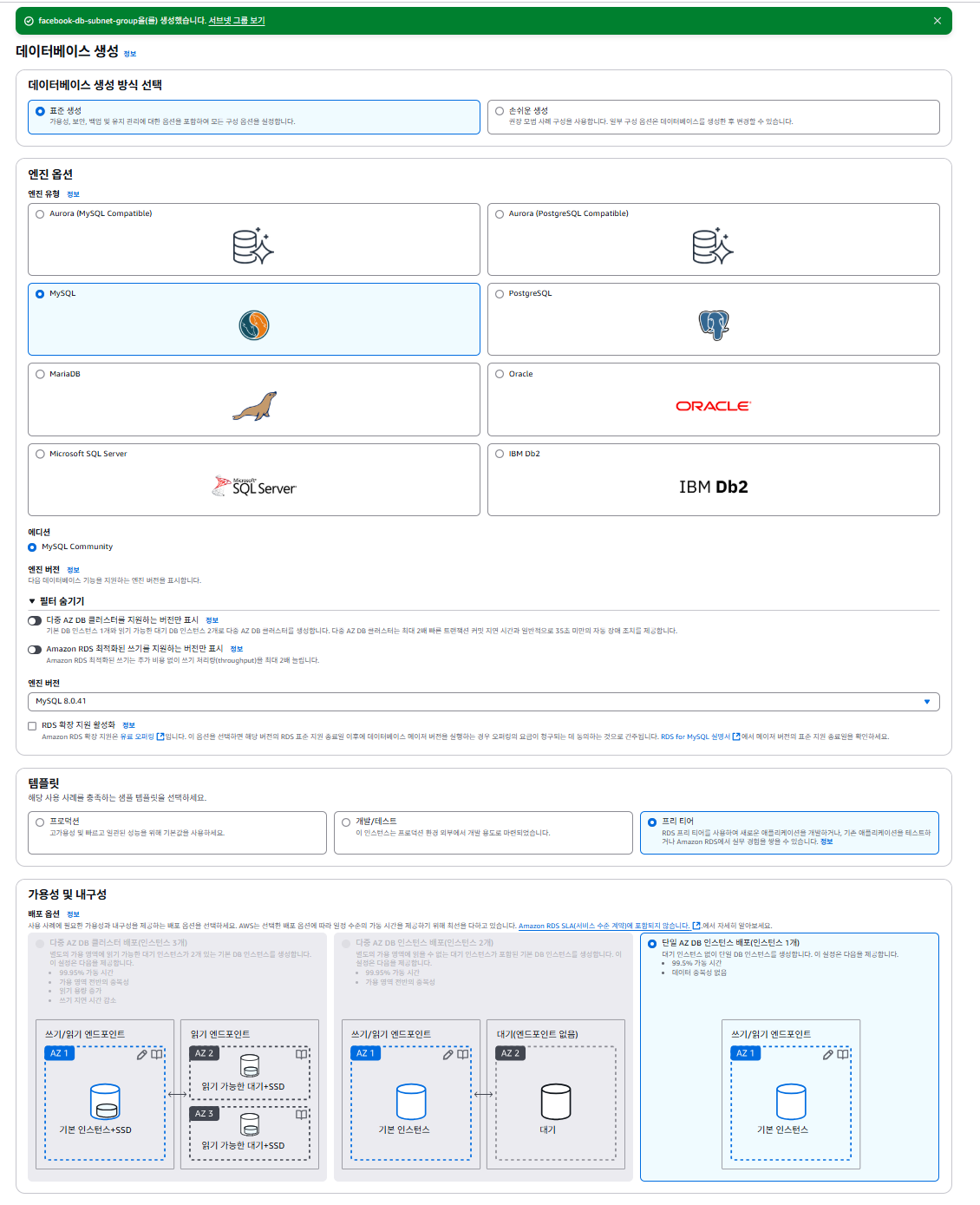Image resolution: width=980 pixels, height=1205 pixels.
Task: Click the Aurora MySQL database sparkle icon
Action: coord(253,246)
